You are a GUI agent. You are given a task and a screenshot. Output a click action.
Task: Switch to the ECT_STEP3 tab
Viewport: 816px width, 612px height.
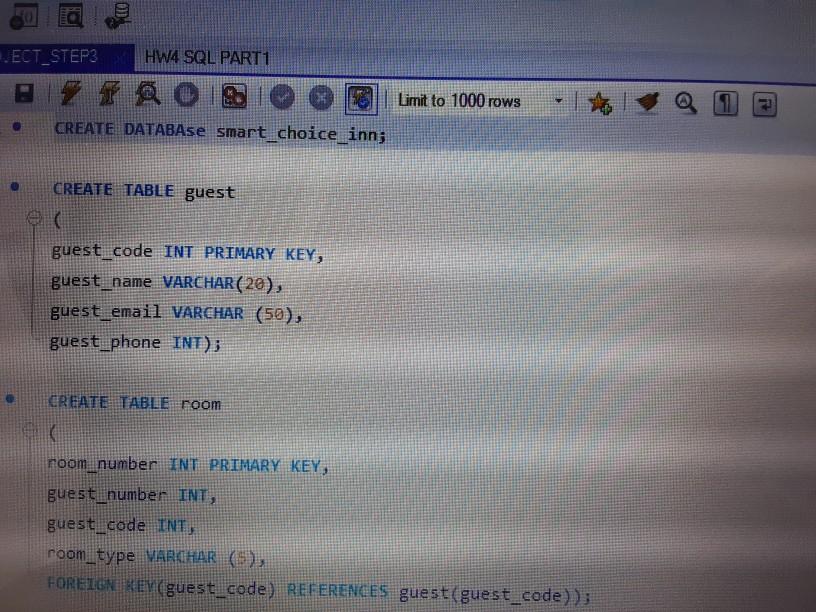50,57
